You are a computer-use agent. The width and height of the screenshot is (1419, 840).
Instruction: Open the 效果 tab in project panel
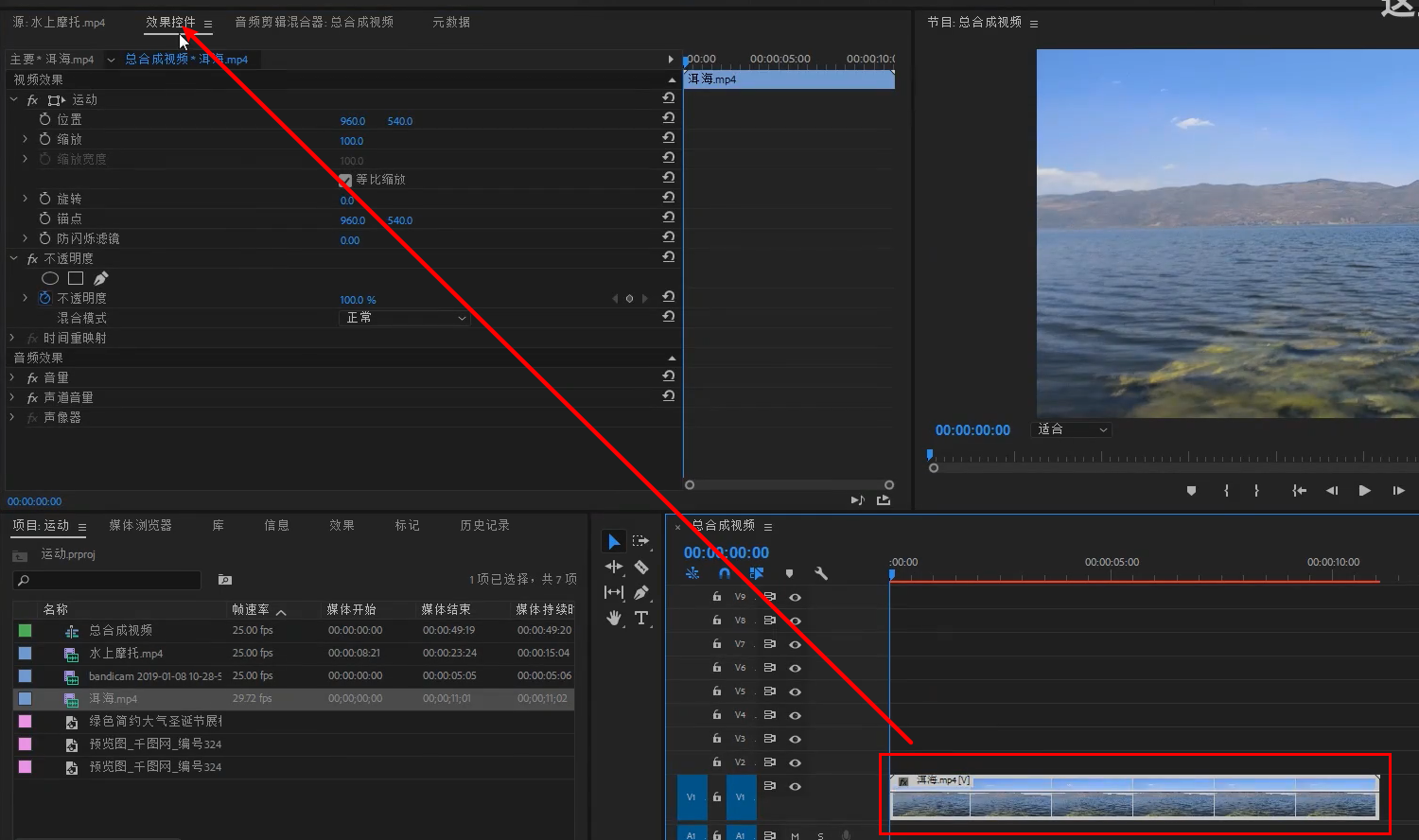[x=342, y=525]
